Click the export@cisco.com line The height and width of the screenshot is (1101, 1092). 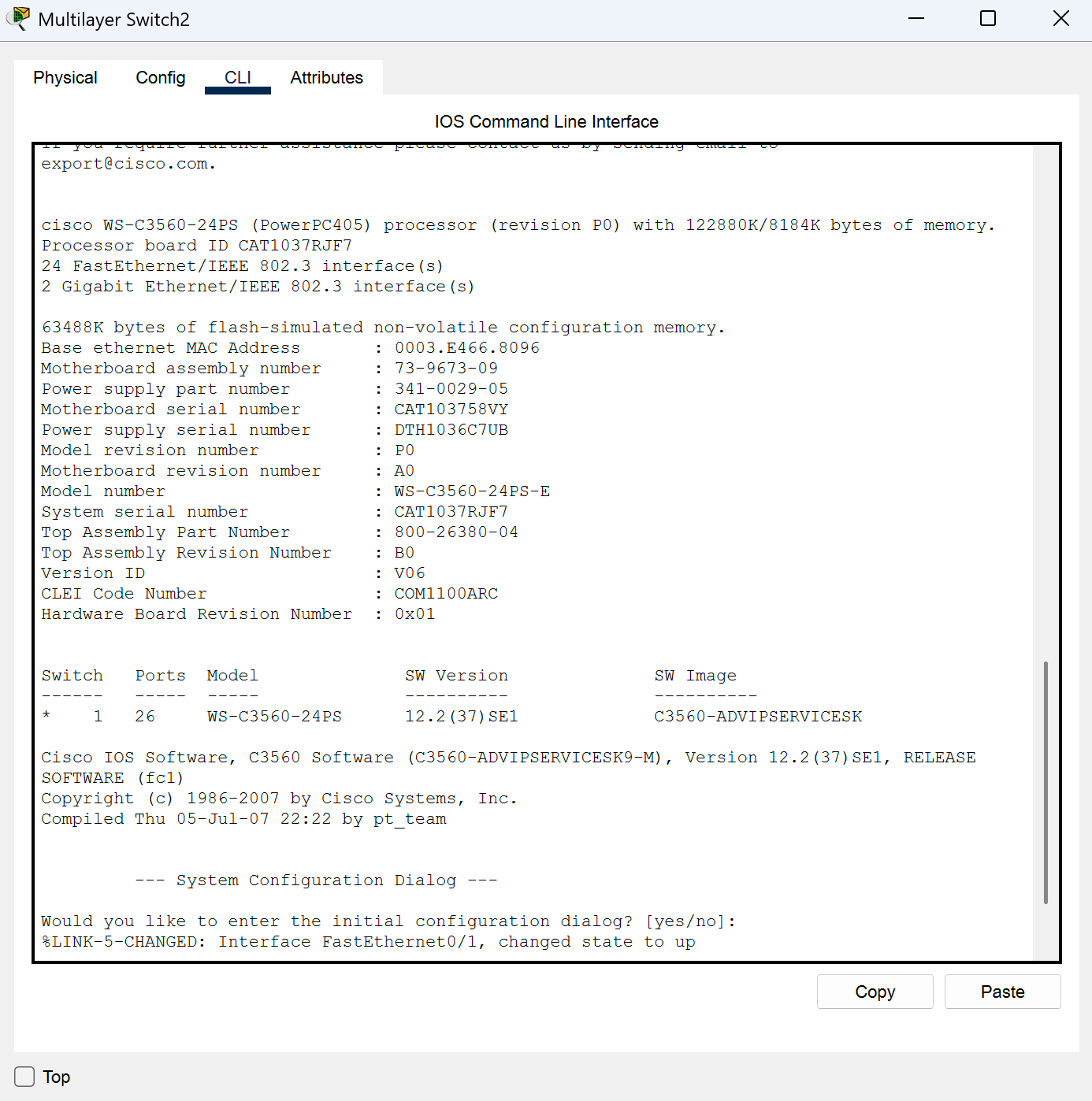(x=128, y=164)
